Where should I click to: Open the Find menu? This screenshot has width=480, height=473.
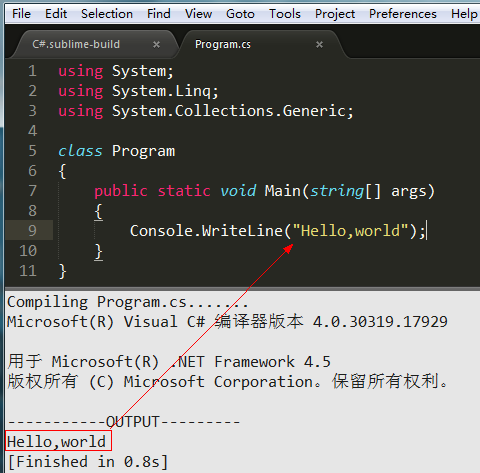159,14
